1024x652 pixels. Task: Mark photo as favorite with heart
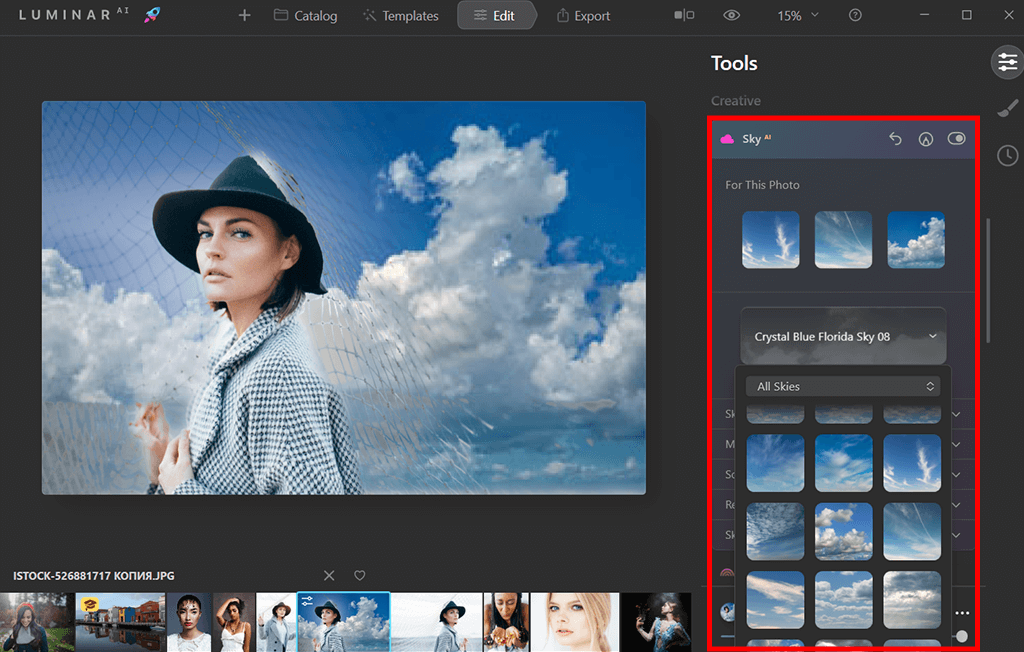[359, 575]
